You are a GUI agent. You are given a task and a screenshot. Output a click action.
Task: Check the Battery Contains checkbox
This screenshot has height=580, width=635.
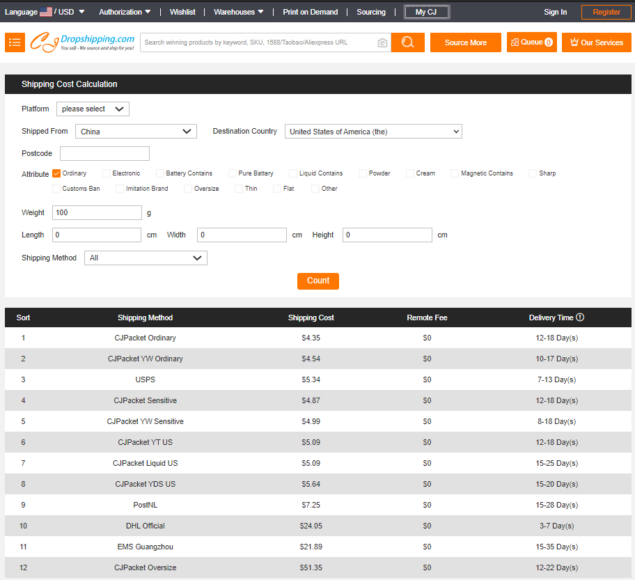coord(160,173)
